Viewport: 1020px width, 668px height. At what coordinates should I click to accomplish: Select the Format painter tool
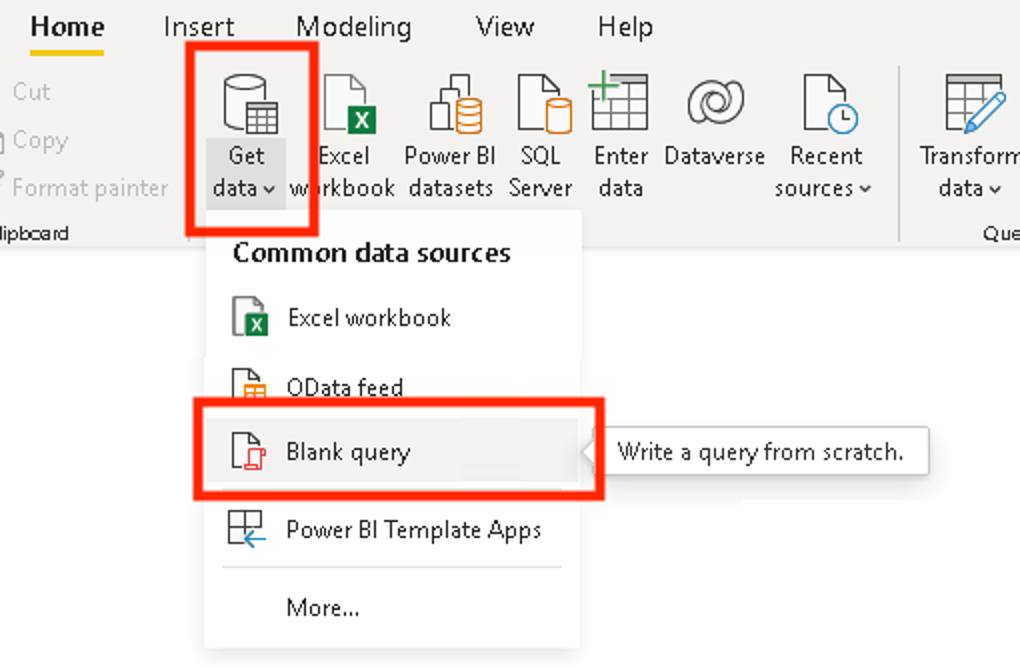[x=90, y=187]
